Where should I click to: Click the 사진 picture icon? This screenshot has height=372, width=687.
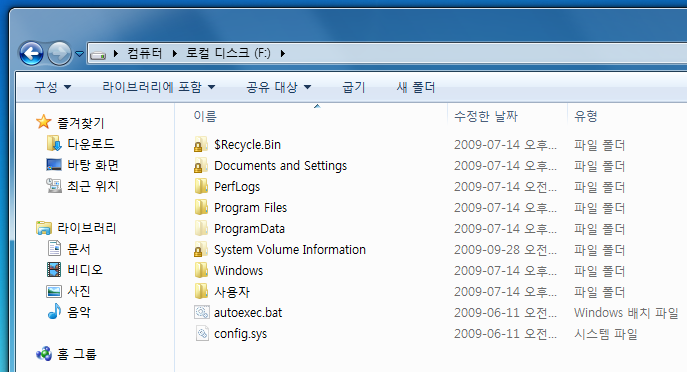54,291
